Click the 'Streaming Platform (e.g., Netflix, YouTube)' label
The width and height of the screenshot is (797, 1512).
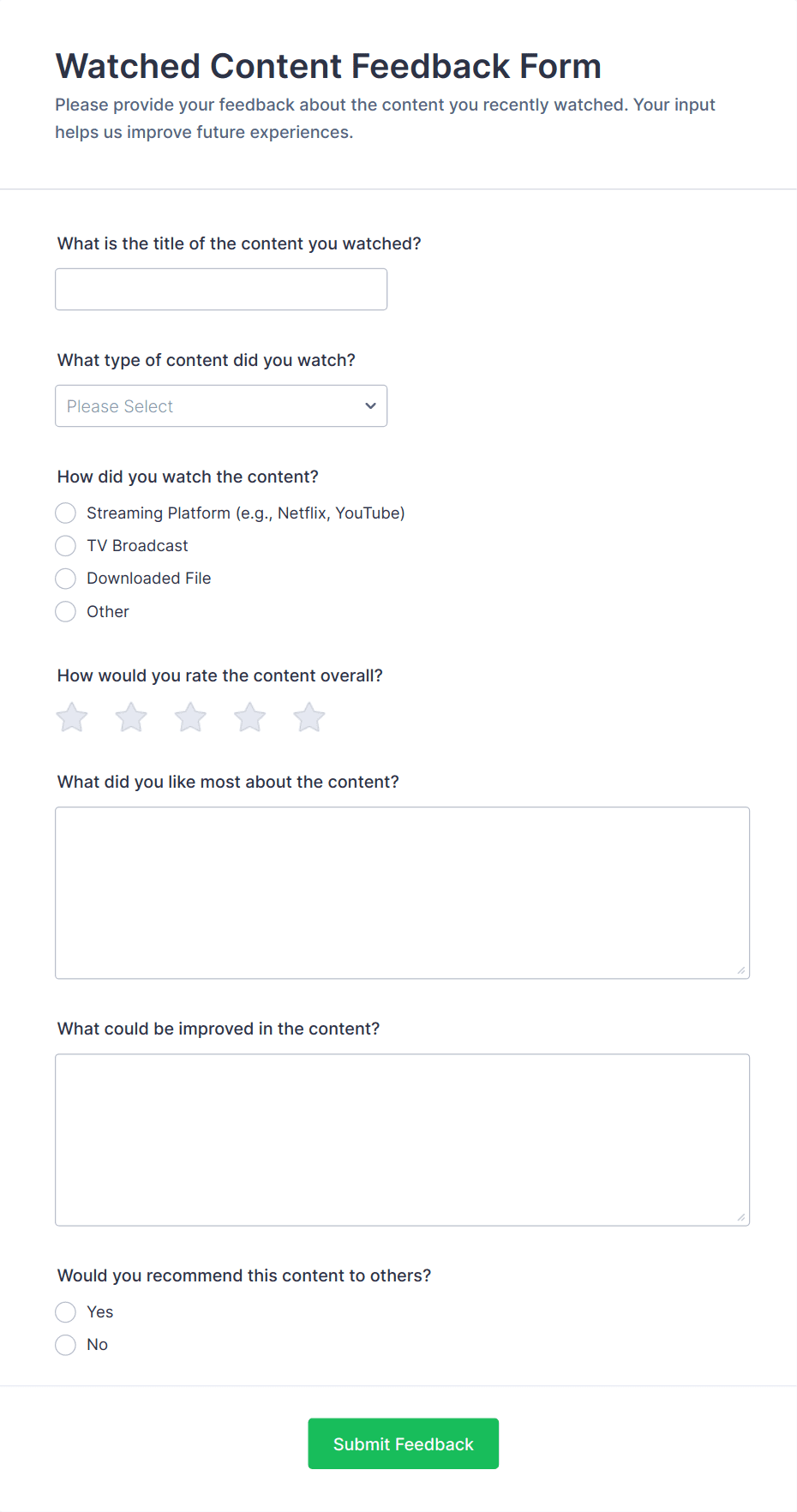[246, 513]
